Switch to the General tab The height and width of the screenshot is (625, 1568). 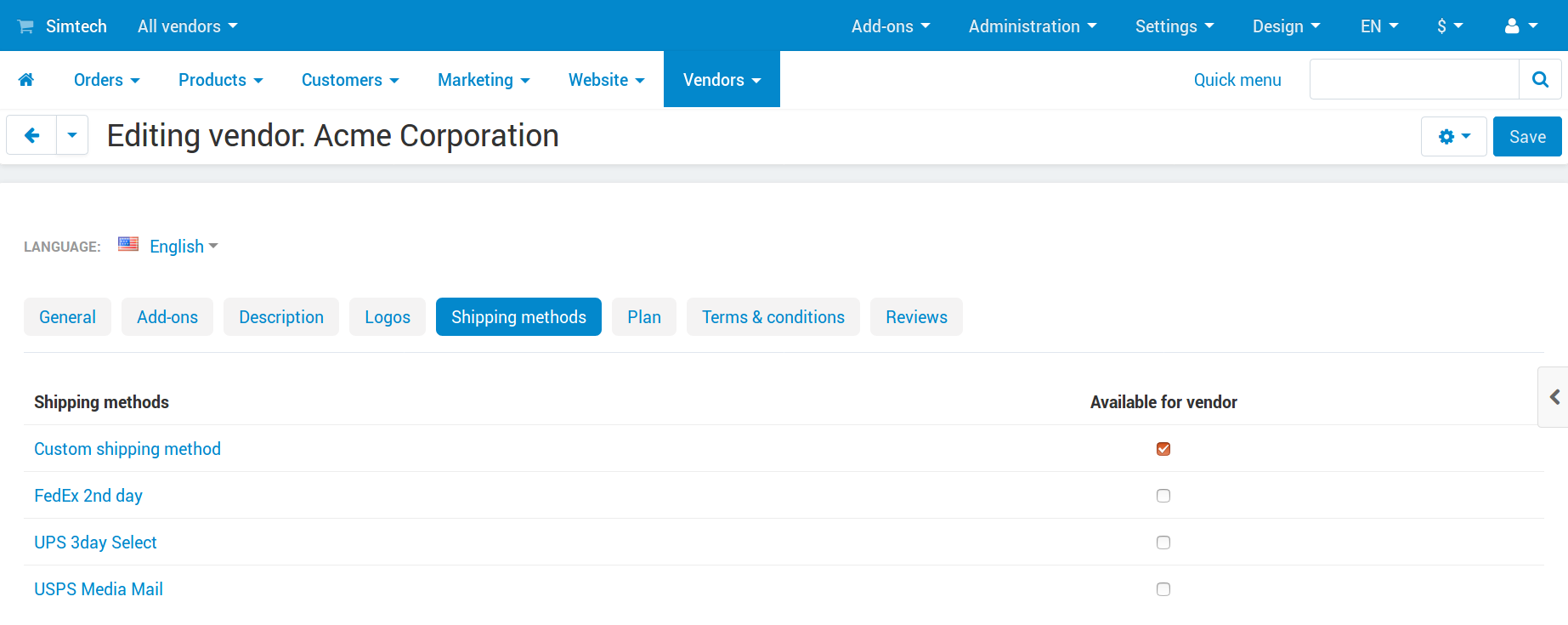pyautogui.click(x=67, y=317)
